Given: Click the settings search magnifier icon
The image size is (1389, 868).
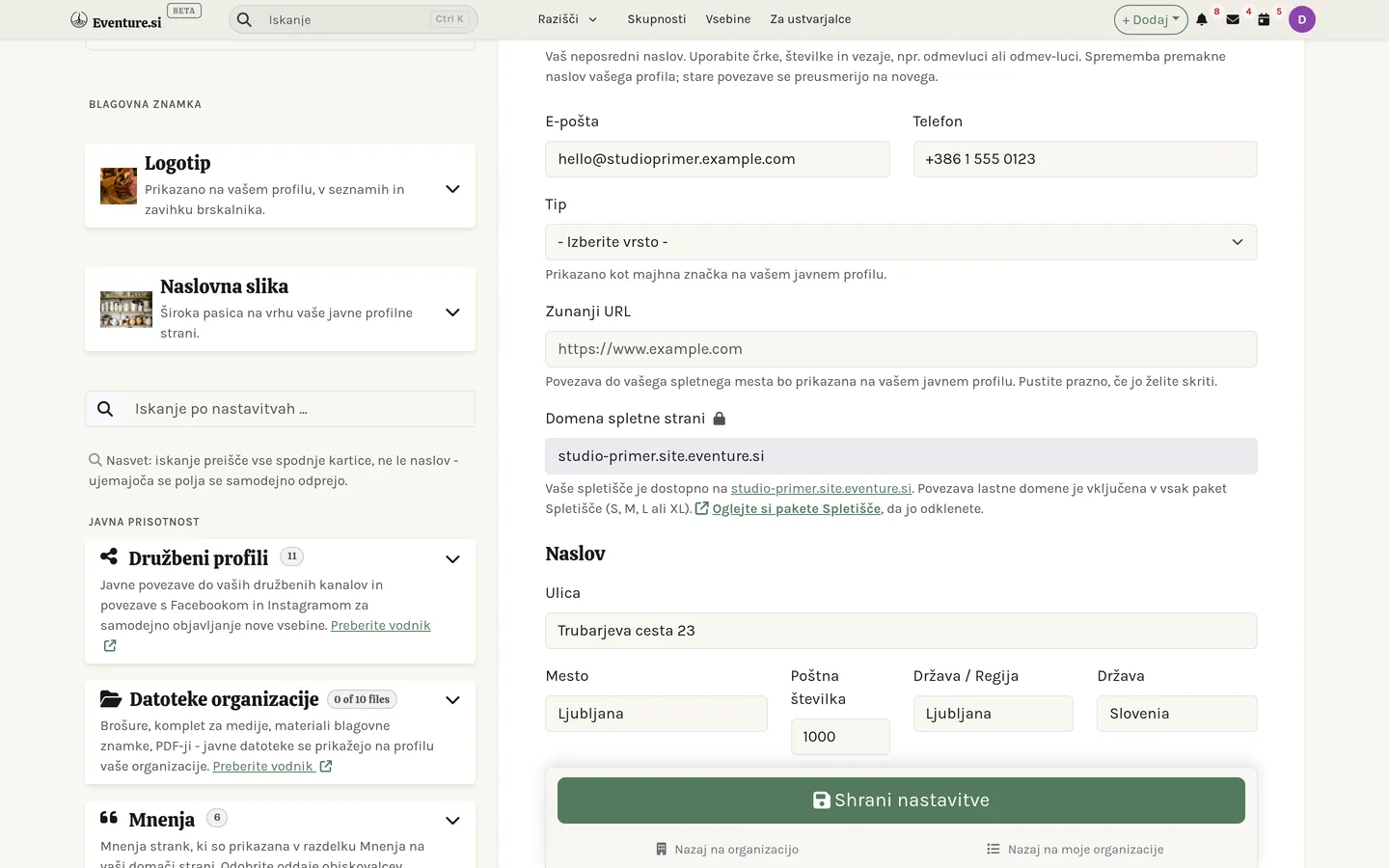Looking at the screenshot, I should click(105, 409).
